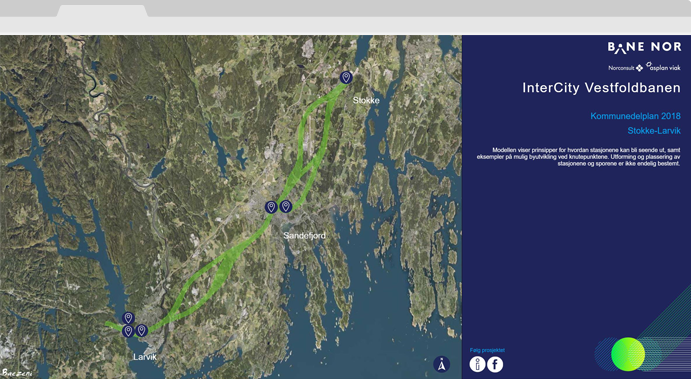Image resolution: width=691 pixels, height=379 pixels.
Task: Open the project info icon
Action: [x=477, y=364]
